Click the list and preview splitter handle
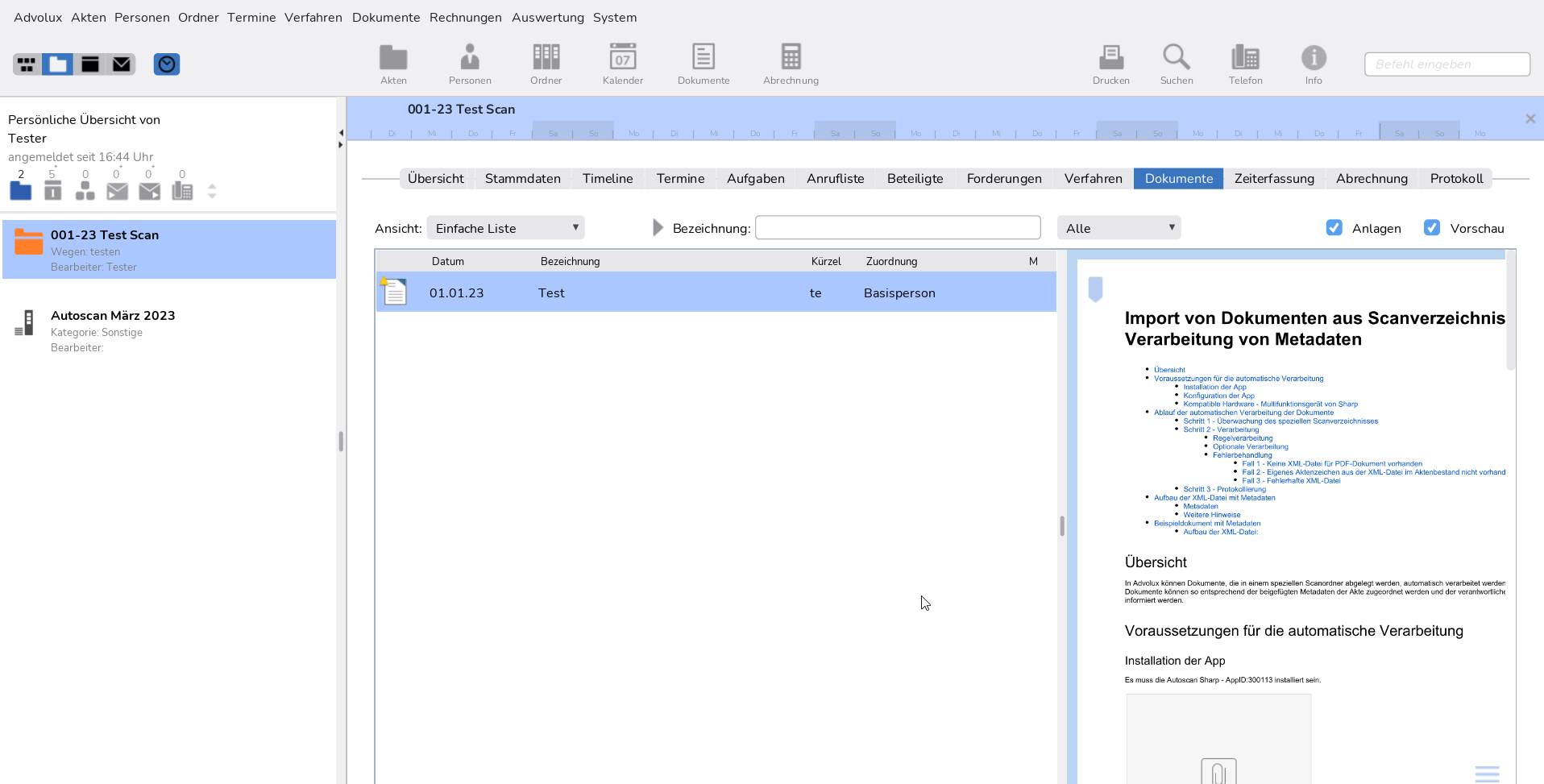This screenshot has width=1544, height=784. click(1062, 525)
